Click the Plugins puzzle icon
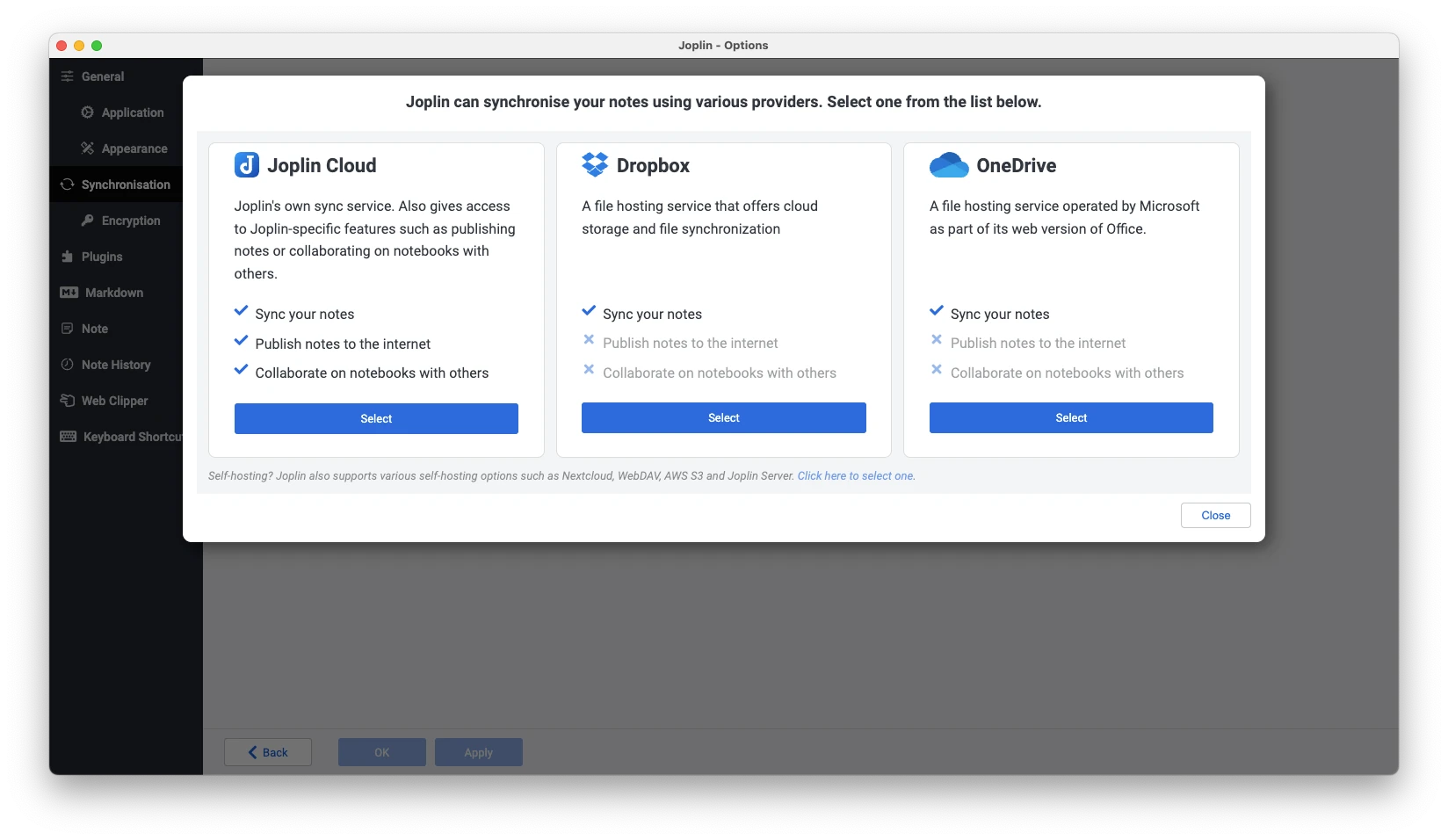The image size is (1448, 840). [x=68, y=257]
